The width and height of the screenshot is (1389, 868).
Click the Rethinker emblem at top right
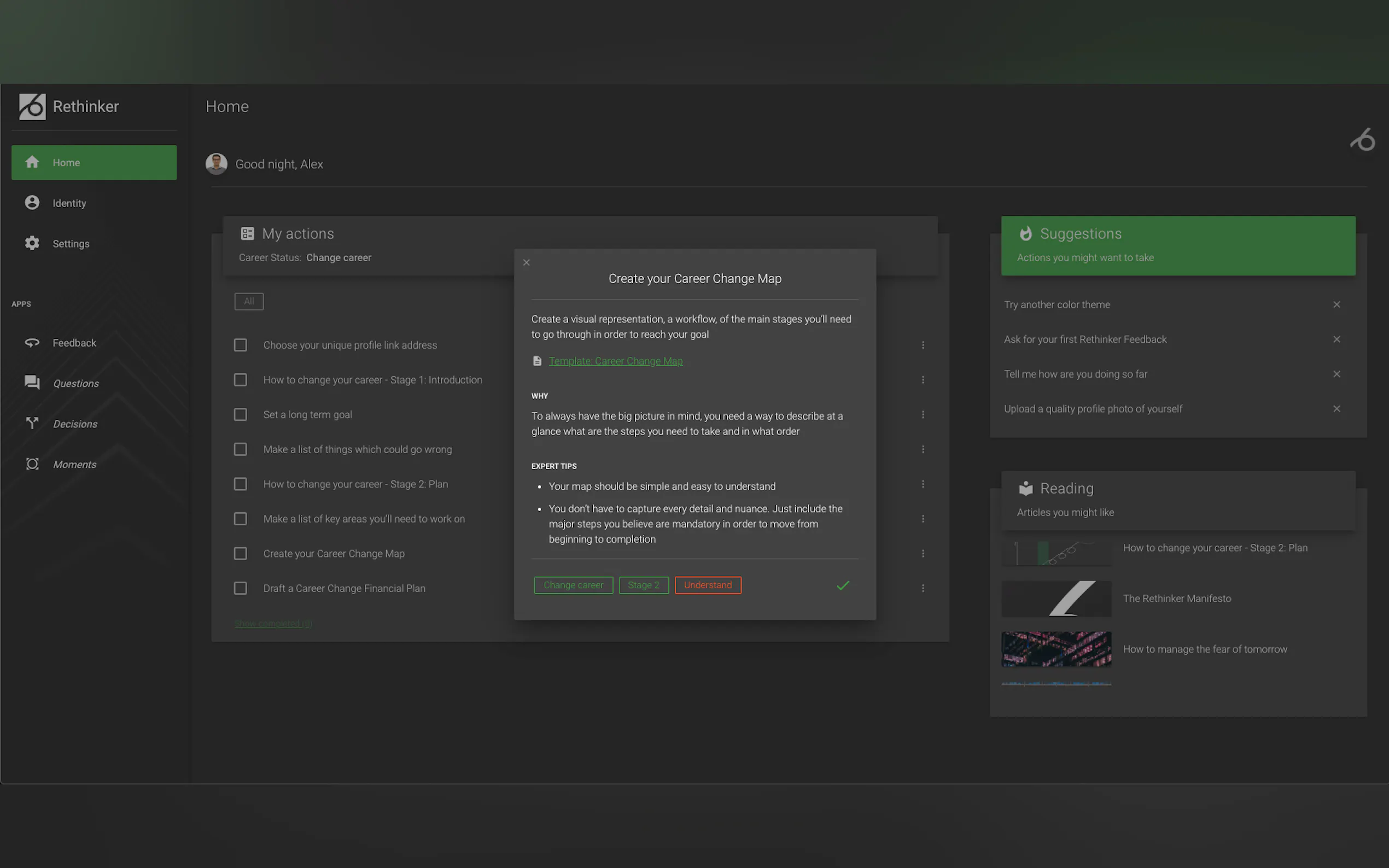pos(1363,139)
